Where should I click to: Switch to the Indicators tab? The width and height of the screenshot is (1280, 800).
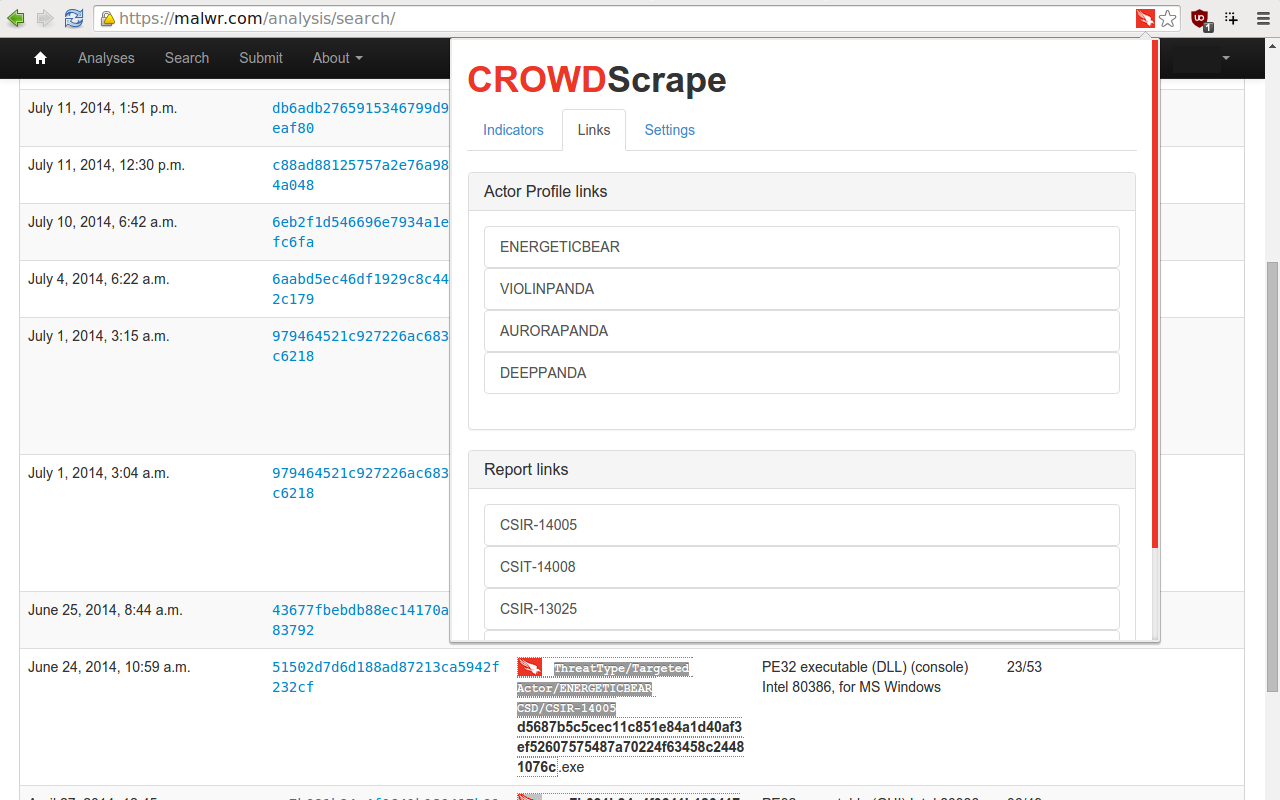coord(513,130)
